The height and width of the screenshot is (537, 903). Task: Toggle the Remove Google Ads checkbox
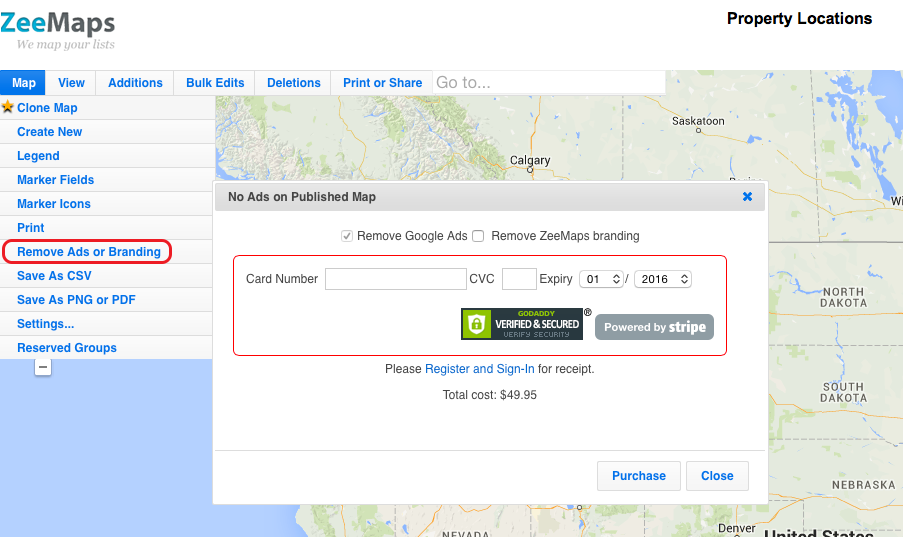tap(347, 236)
